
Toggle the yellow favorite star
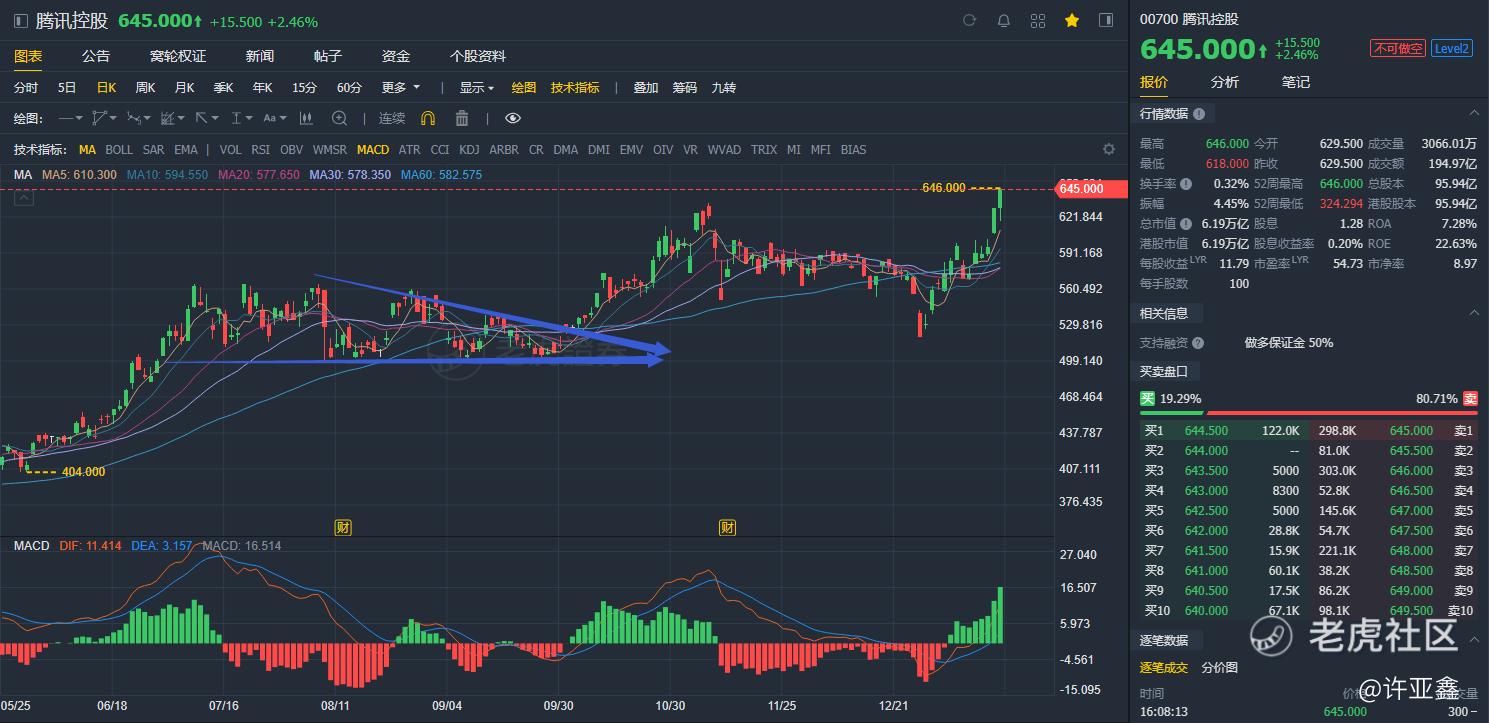(1071, 20)
